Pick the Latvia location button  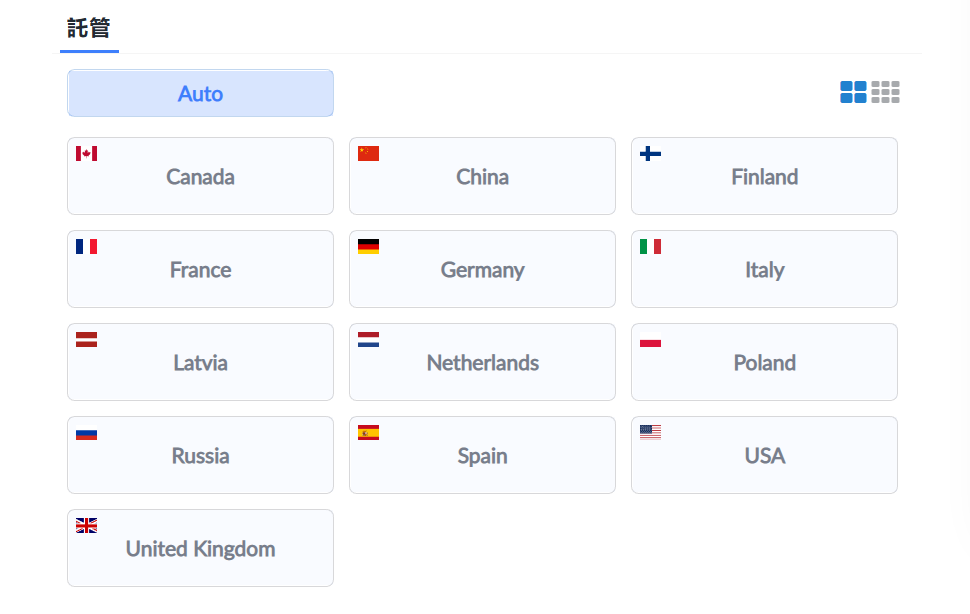[200, 363]
